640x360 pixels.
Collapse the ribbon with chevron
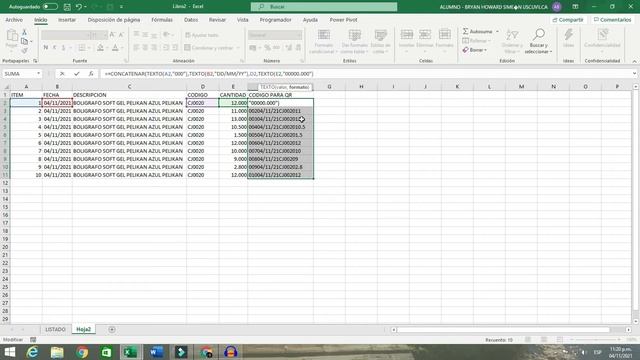(x=634, y=61)
